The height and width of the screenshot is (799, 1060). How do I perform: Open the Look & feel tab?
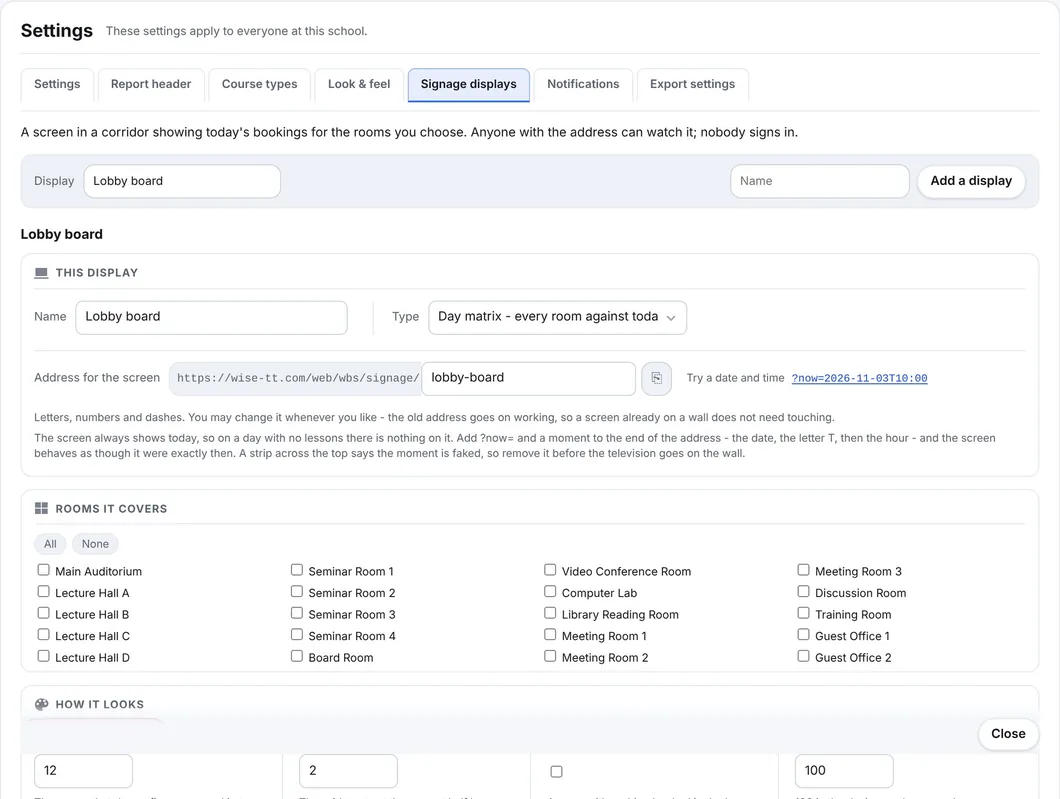coord(359,84)
